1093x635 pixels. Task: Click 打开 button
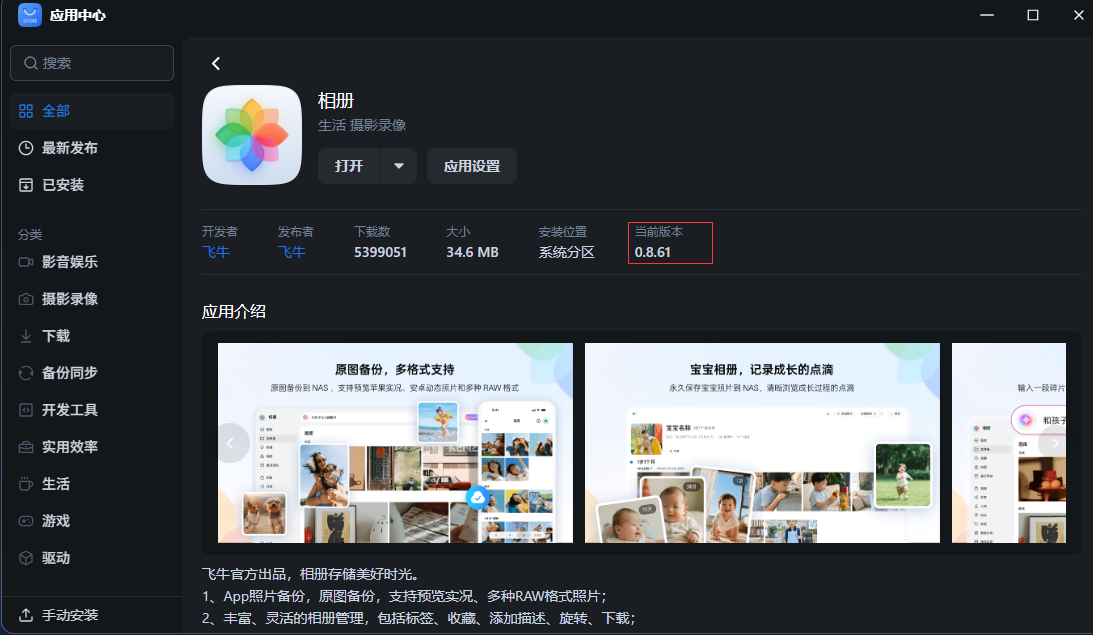pos(349,166)
